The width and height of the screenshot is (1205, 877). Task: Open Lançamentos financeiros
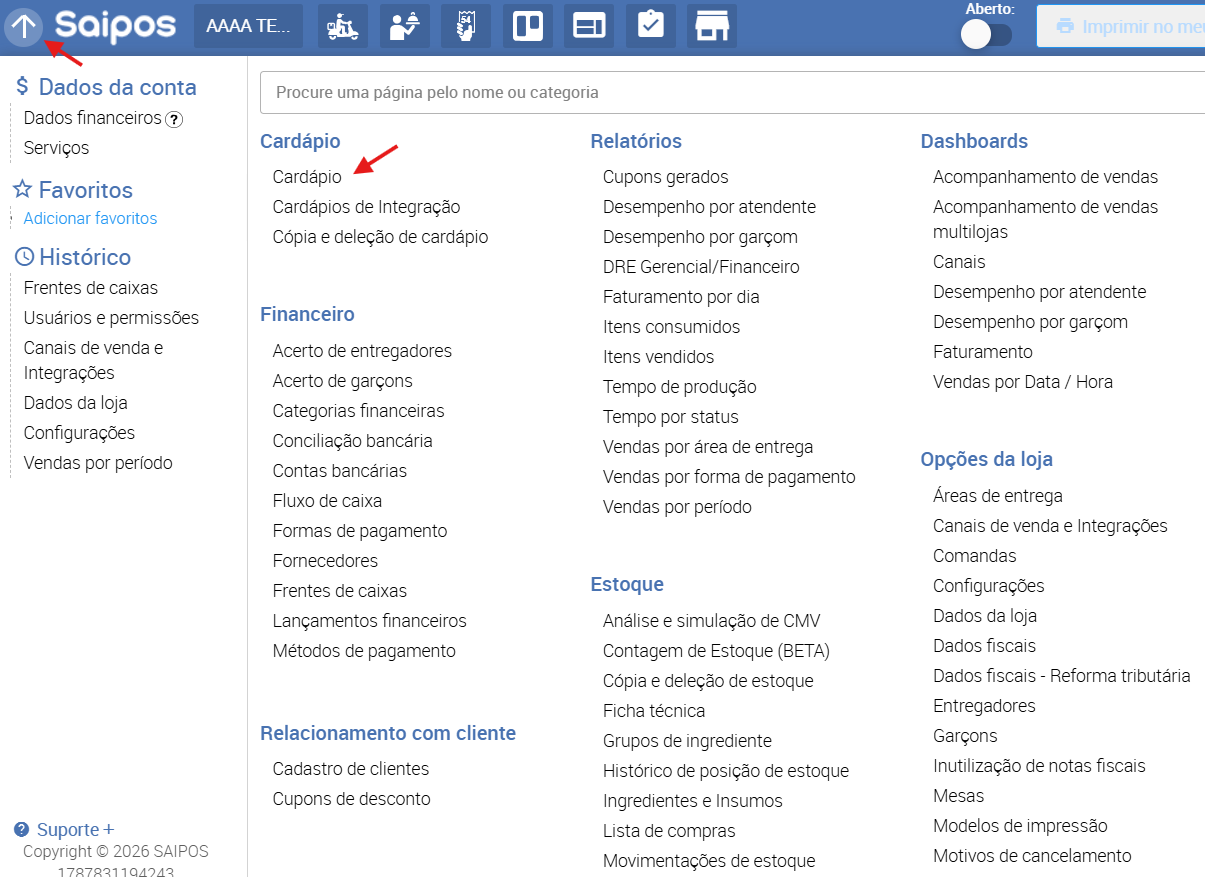point(369,621)
